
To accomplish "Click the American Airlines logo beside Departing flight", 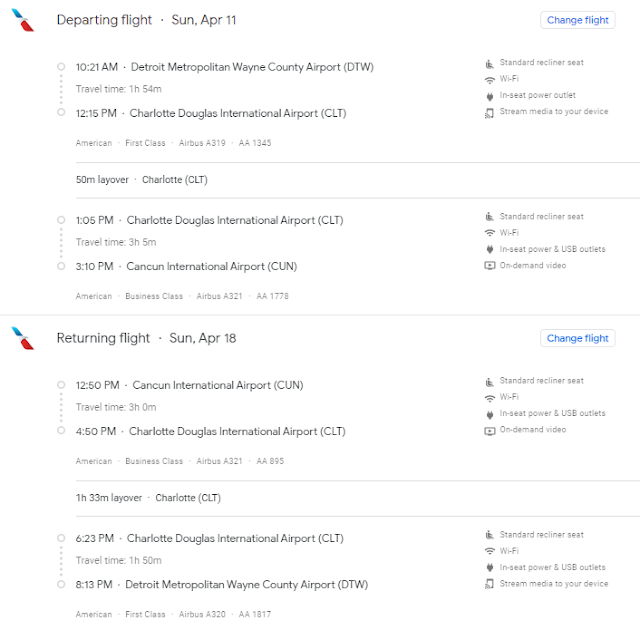I will click(x=22, y=21).
